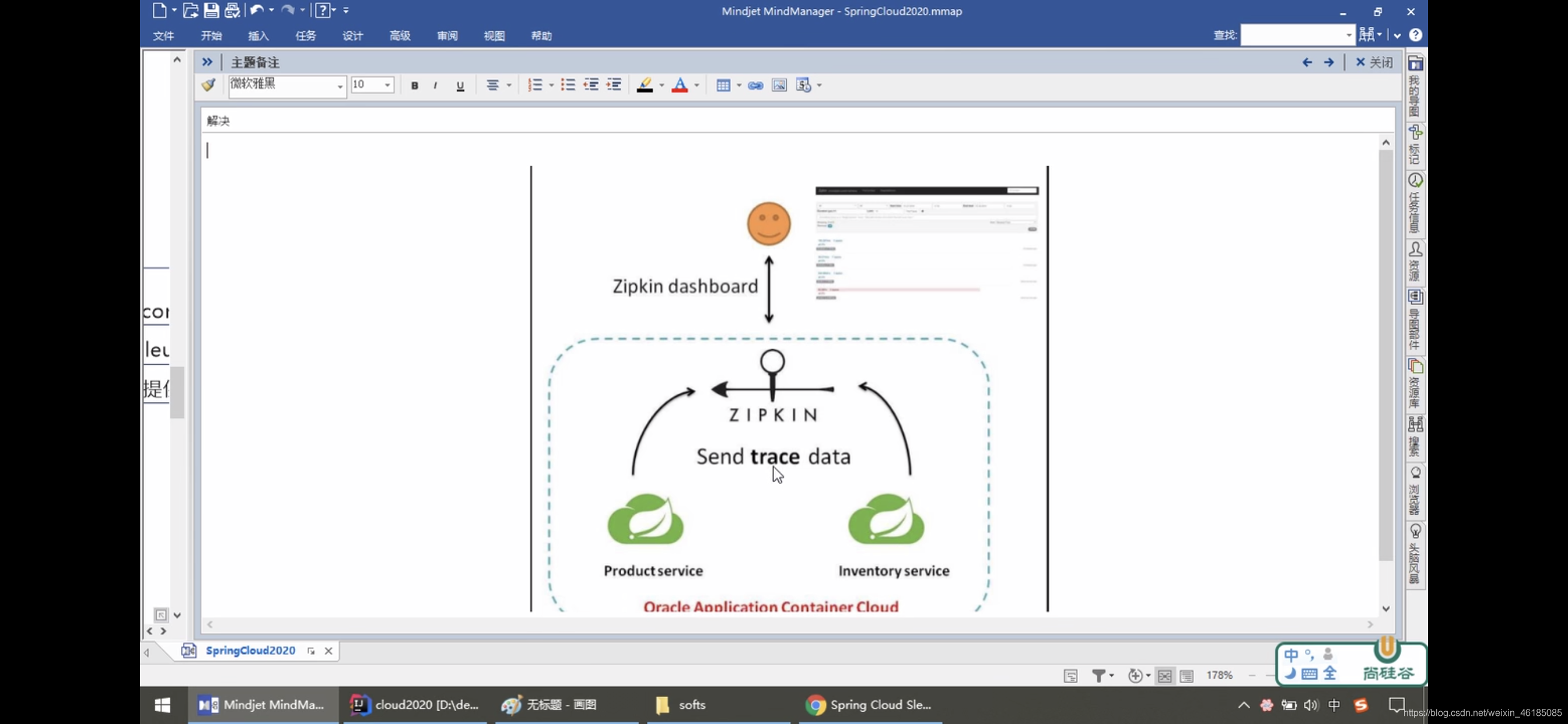Open the help icon in quick access toolbar

point(323,10)
